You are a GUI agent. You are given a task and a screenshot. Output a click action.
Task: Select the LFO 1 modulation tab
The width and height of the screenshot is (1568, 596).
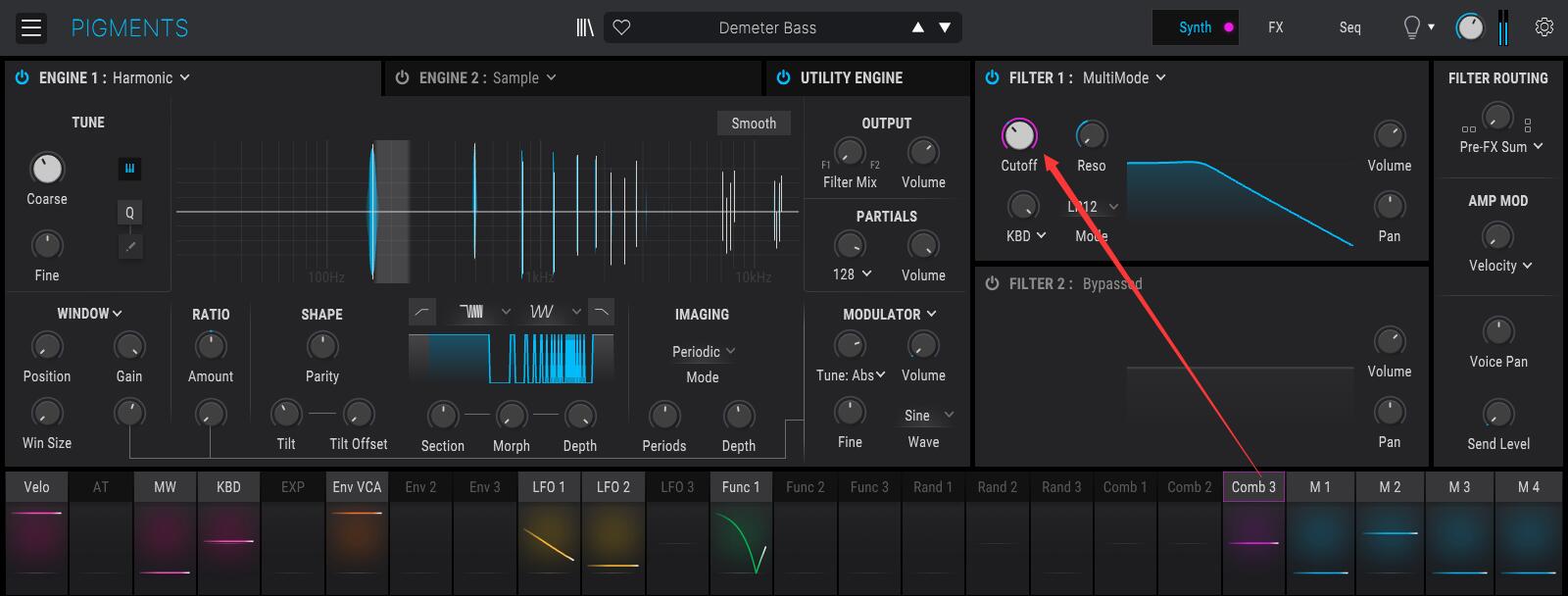[x=549, y=487]
